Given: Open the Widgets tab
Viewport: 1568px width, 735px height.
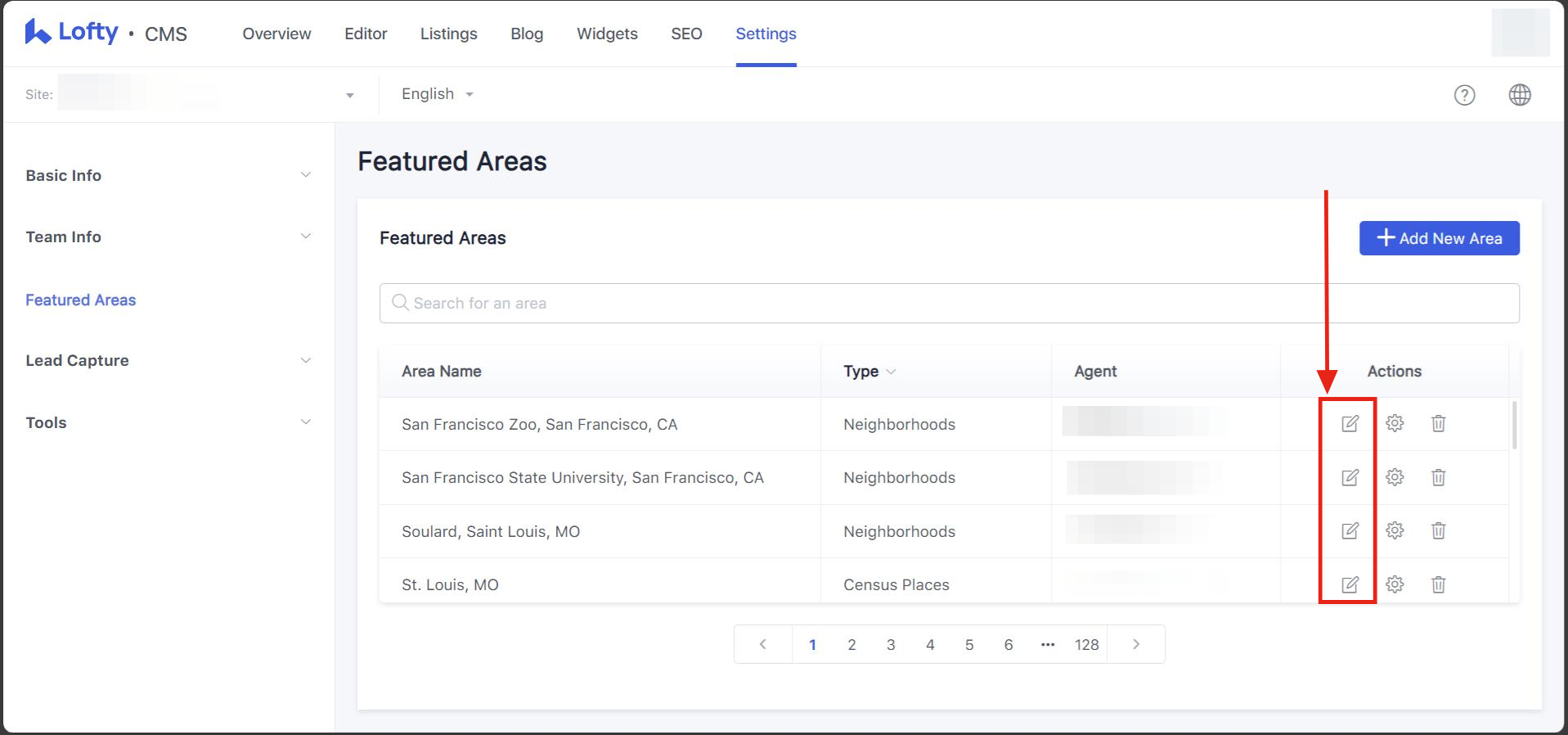Looking at the screenshot, I should [x=607, y=34].
